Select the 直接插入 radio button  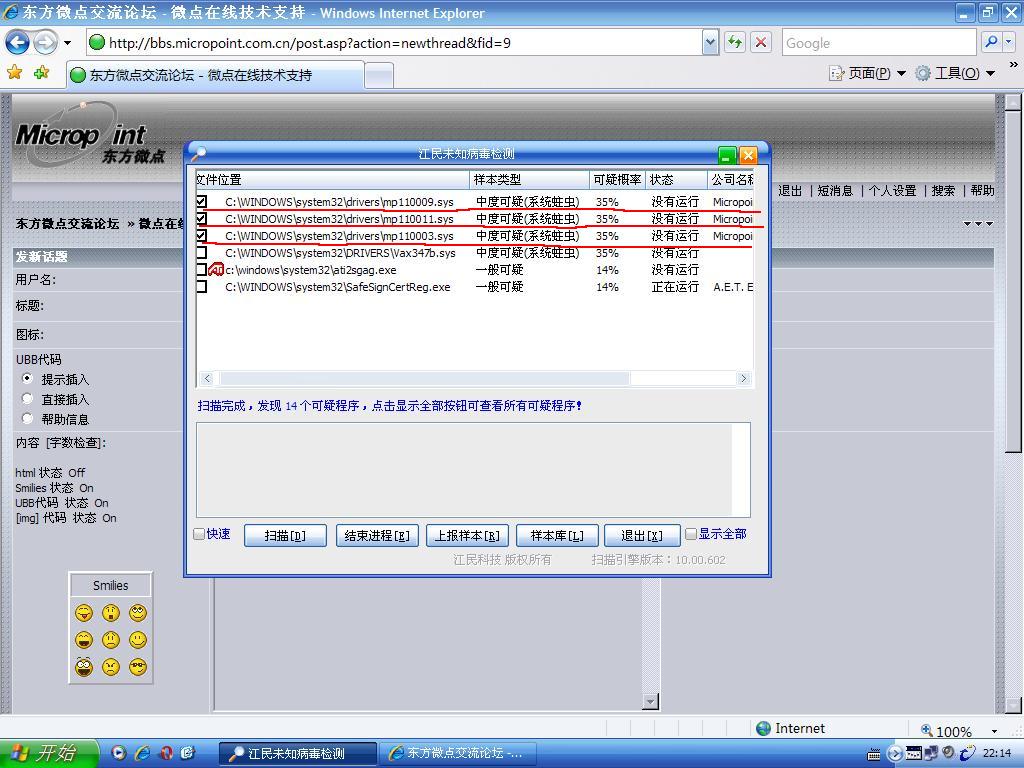(x=27, y=398)
